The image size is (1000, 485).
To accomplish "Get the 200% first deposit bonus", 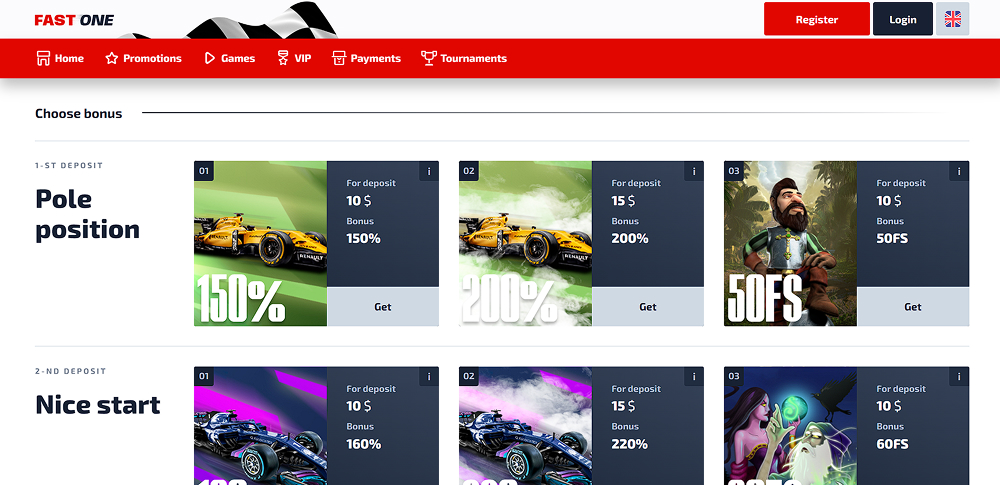I will [x=648, y=307].
